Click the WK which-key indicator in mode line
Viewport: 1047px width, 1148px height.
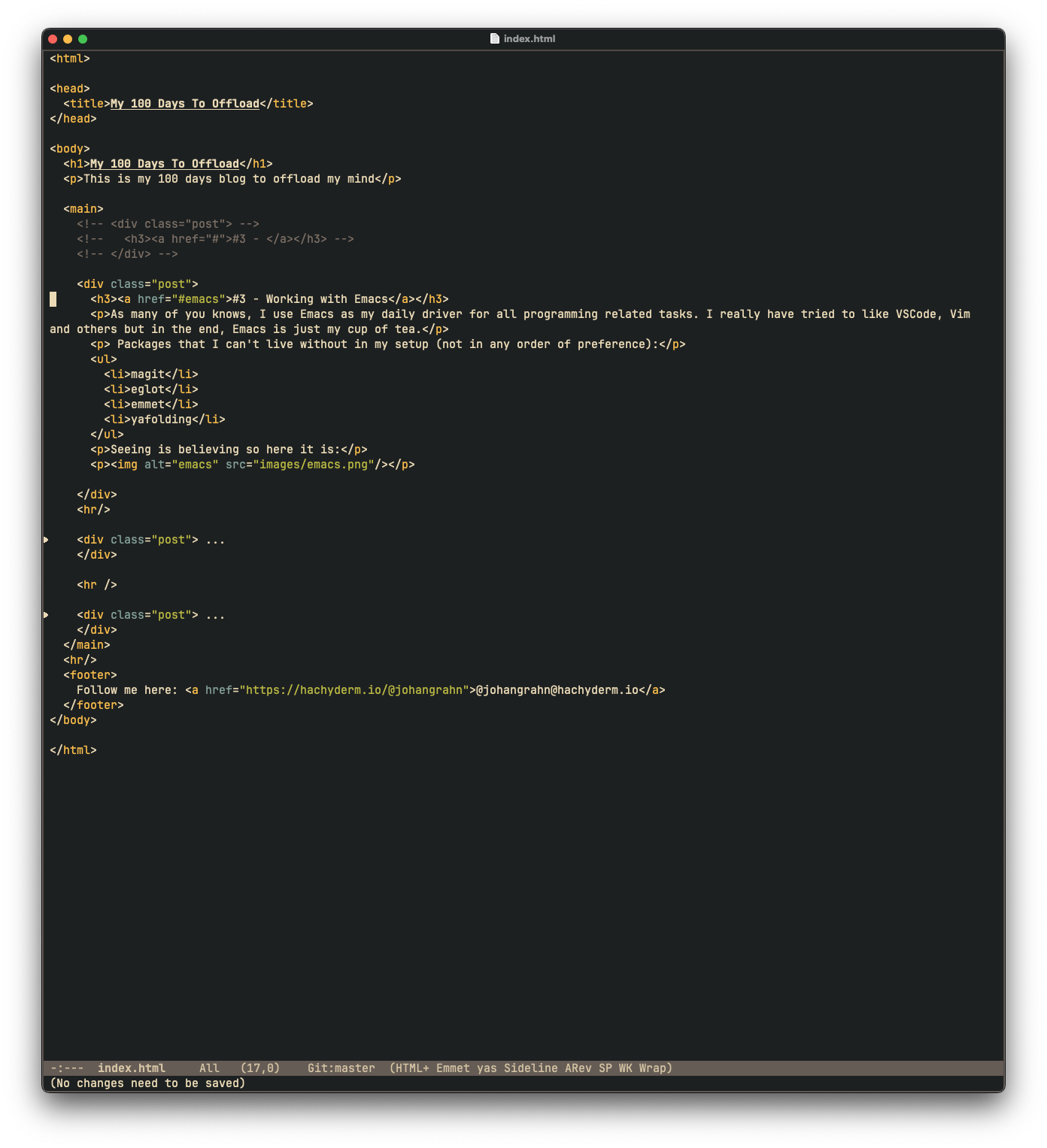pos(626,1068)
